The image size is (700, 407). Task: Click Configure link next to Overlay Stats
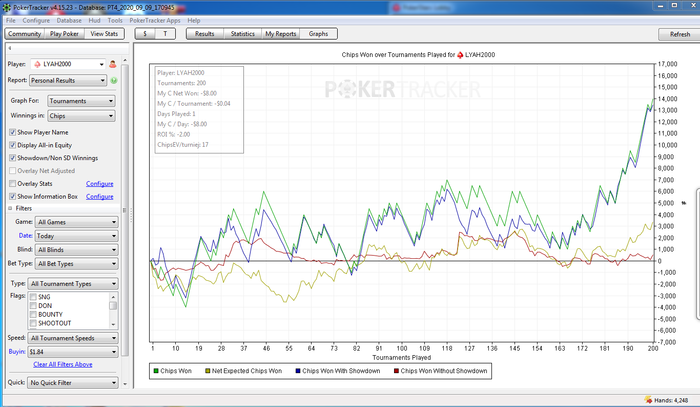[100, 184]
